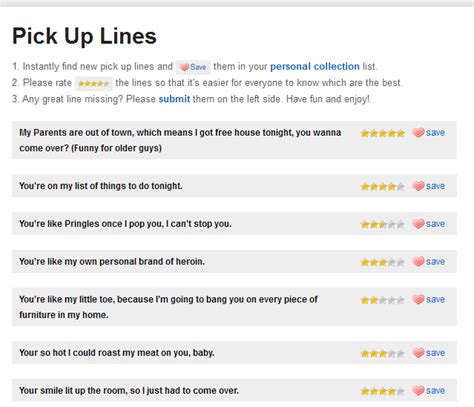Screen dimensions: 474x407
Task: Rate 'list of things to do tonight' stars
Action: pyautogui.click(x=383, y=187)
